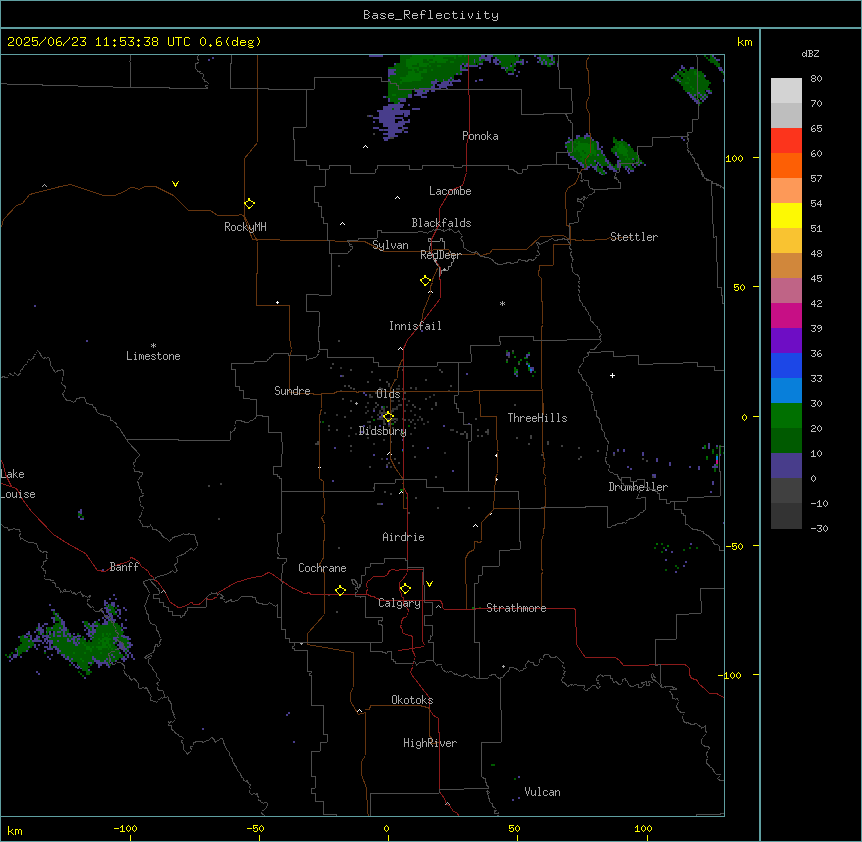Click the yellow diamond marker between Olds and Didsbury

pos(388,417)
